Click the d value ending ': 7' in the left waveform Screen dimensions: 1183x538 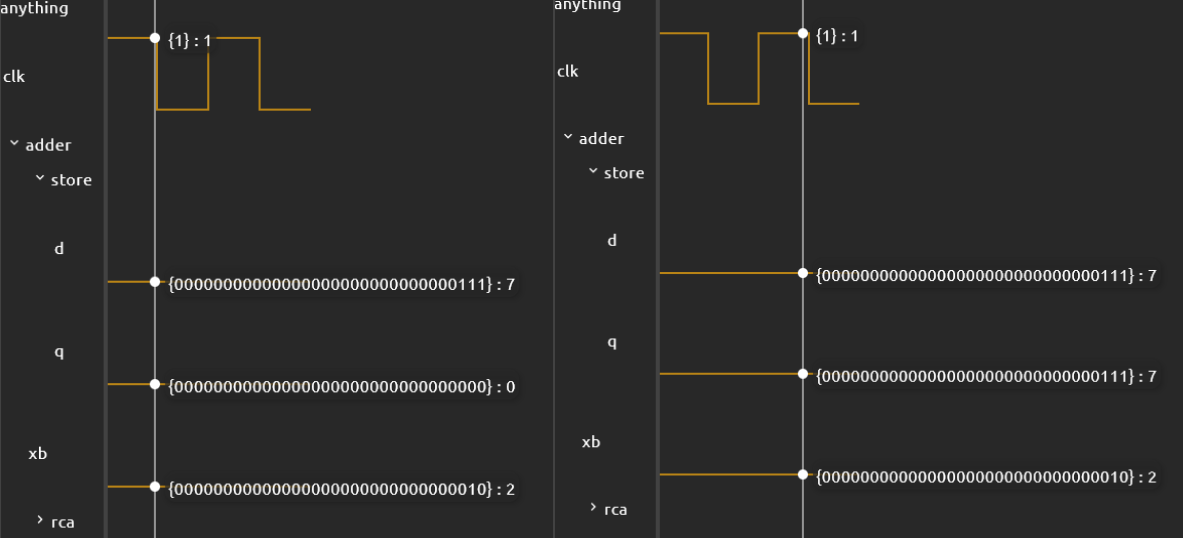click(342, 284)
